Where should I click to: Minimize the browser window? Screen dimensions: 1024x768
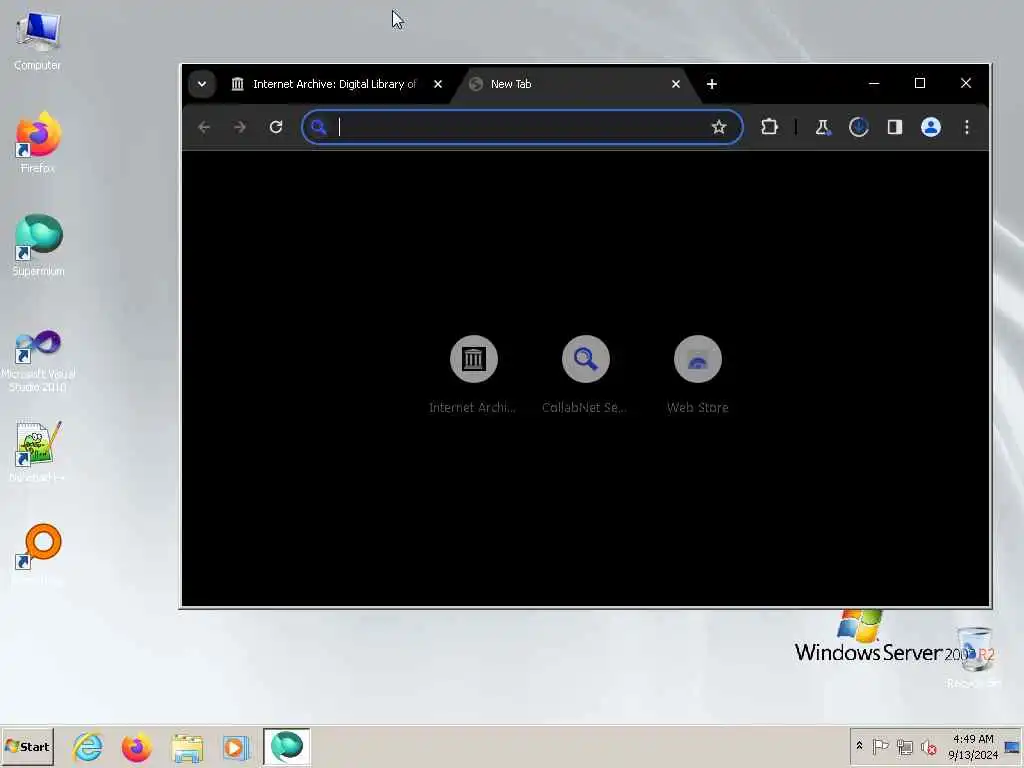click(874, 84)
